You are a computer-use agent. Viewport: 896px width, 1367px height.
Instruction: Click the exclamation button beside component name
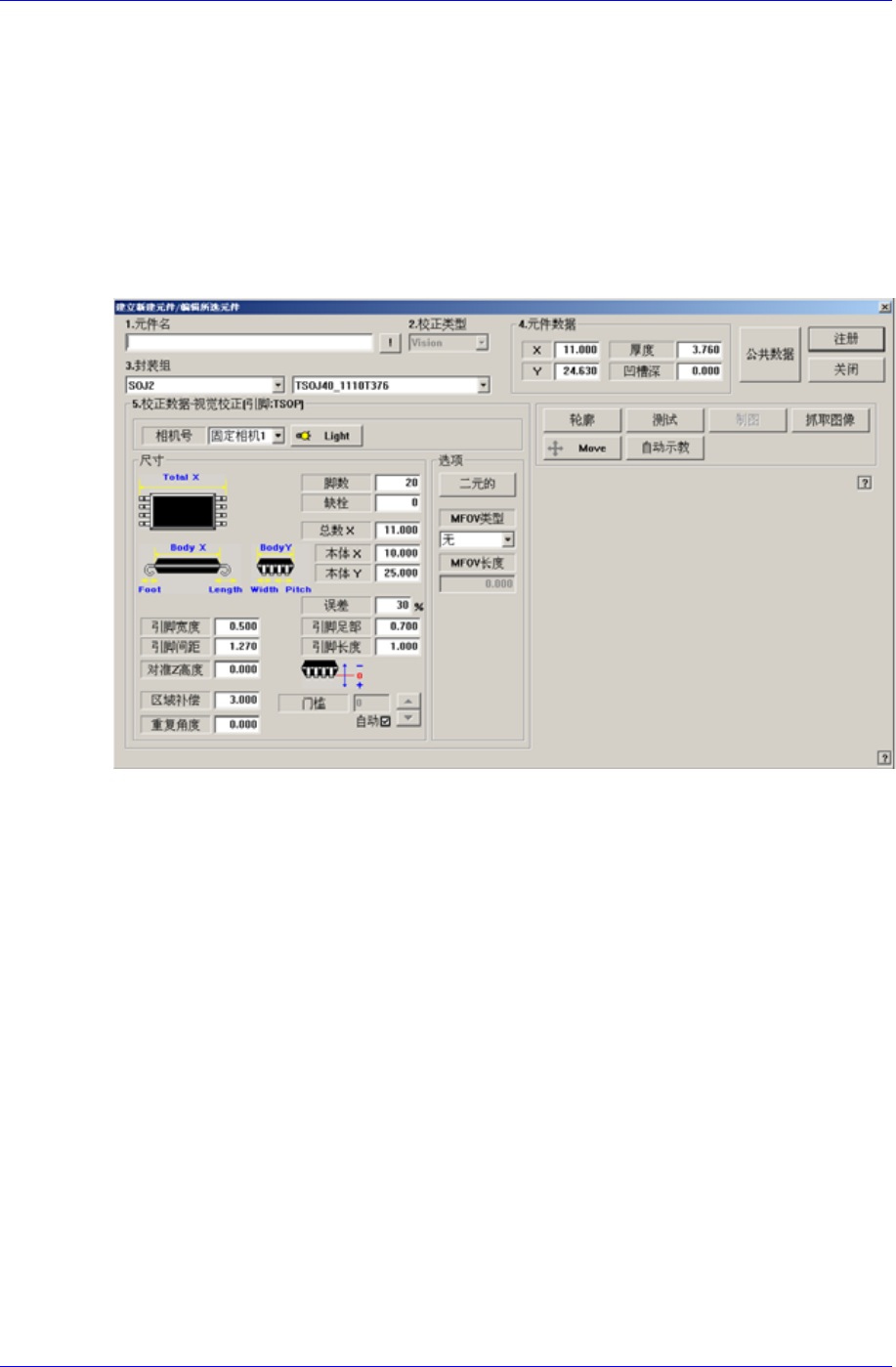pos(390,343)
